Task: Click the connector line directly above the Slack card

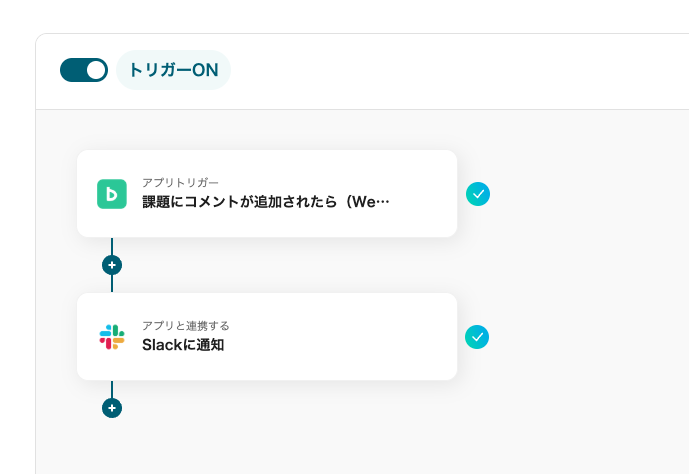Action: pyautogui.click(x=112, y=284)
